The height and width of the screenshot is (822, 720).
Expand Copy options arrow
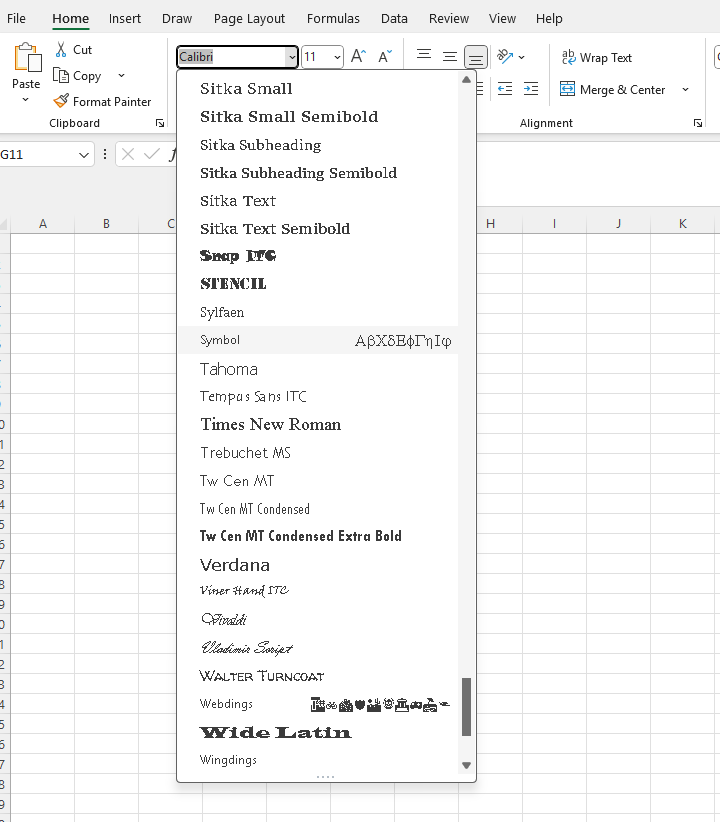pos(121,75)
